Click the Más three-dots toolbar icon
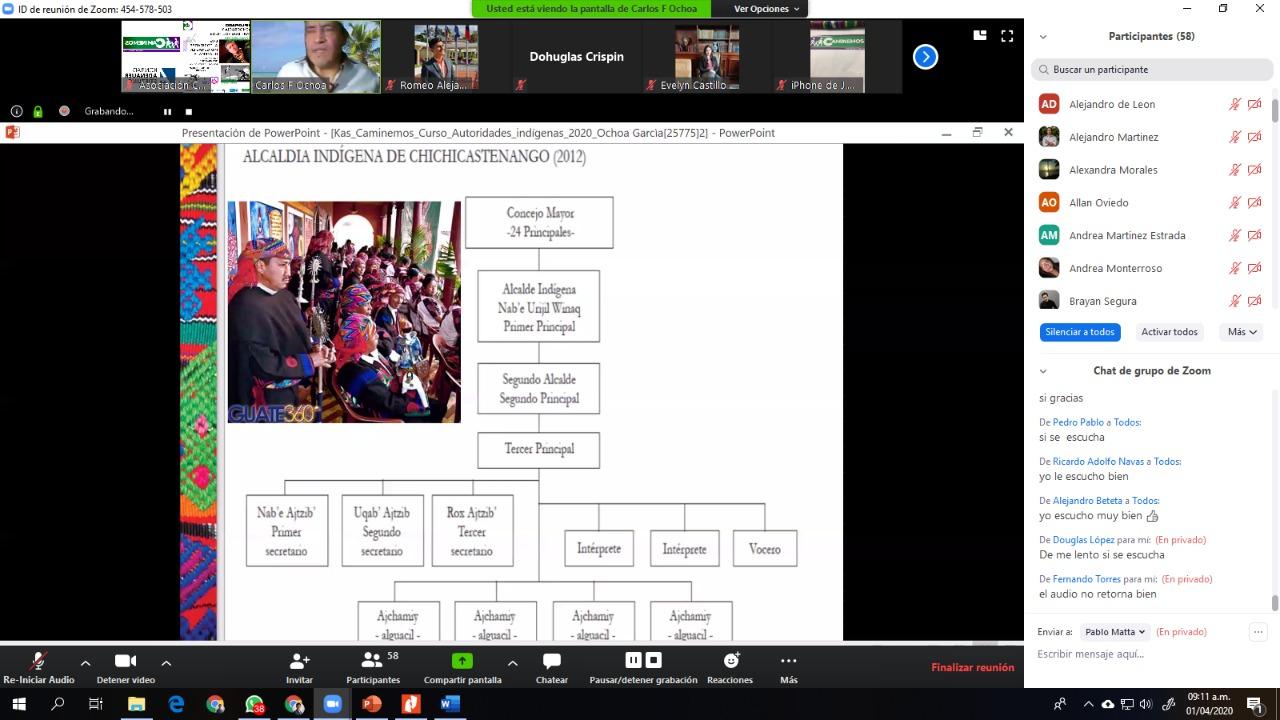This screenshot has width=1280, height=720. (x=788, y=662)
